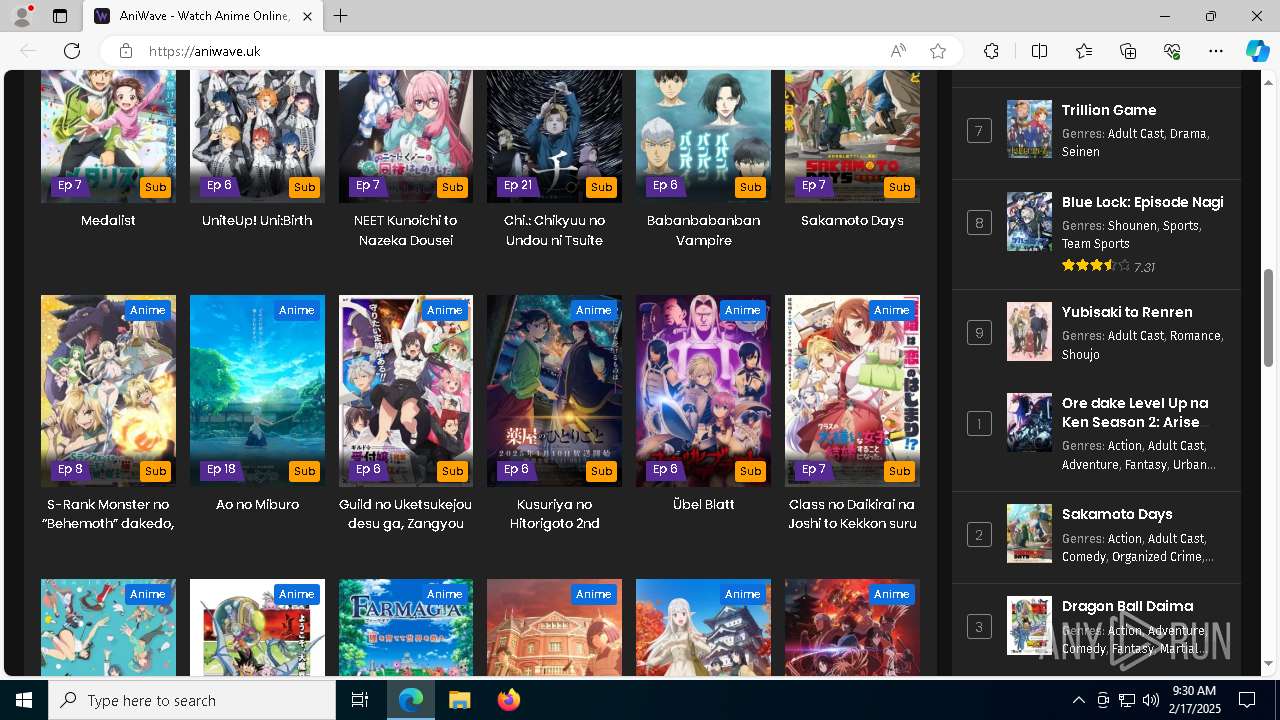Open Kusuriya no Hitorigoto 2nd poster
Screen dimensions: 1280x720
554,391
